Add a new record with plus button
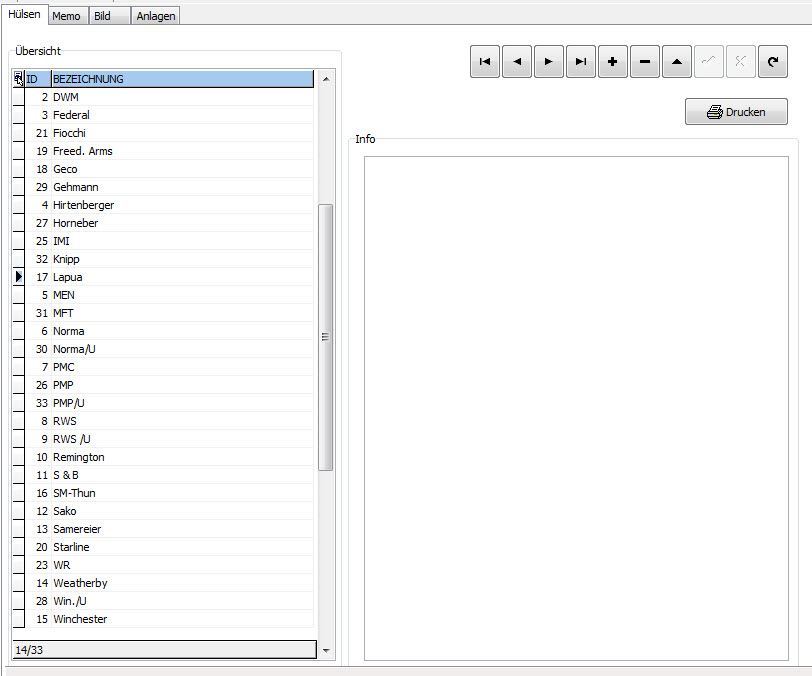The height and width of the screenshot is (676, 812). [613, 62]
